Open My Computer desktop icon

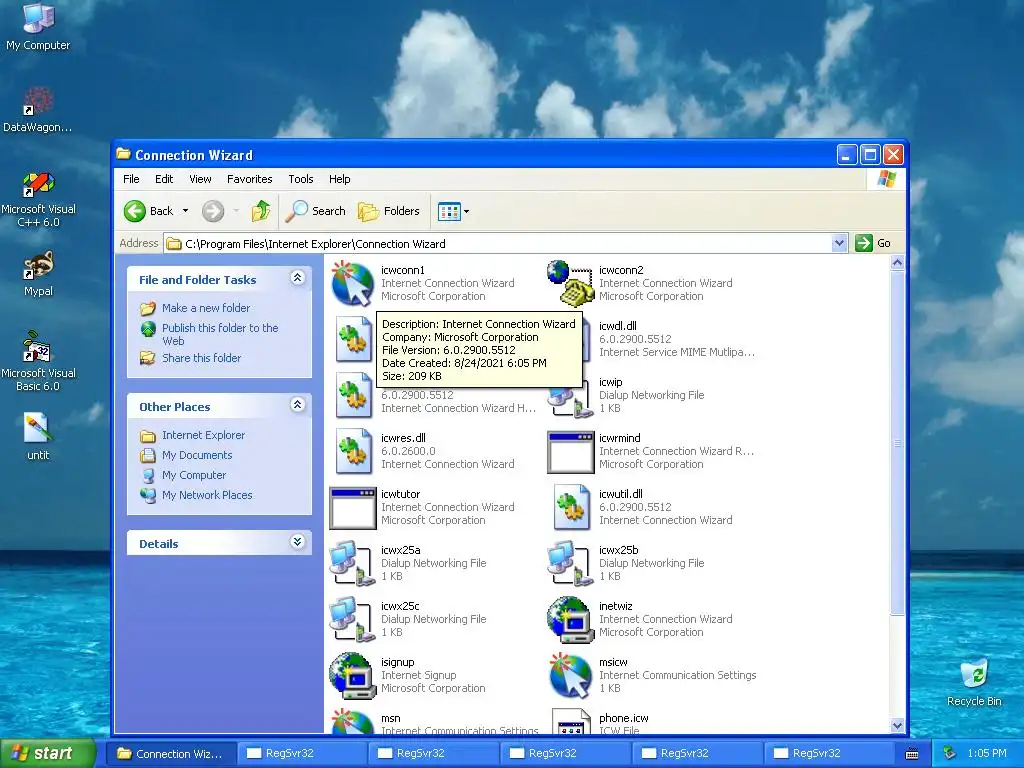coord(38,27)
